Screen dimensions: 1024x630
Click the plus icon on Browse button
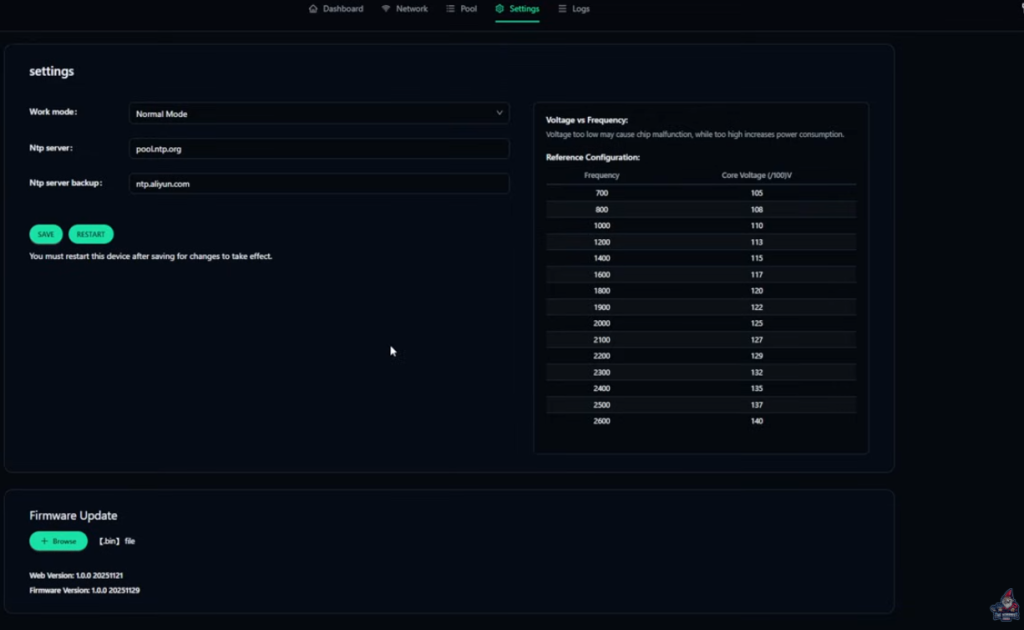click(x=44, y=541)
